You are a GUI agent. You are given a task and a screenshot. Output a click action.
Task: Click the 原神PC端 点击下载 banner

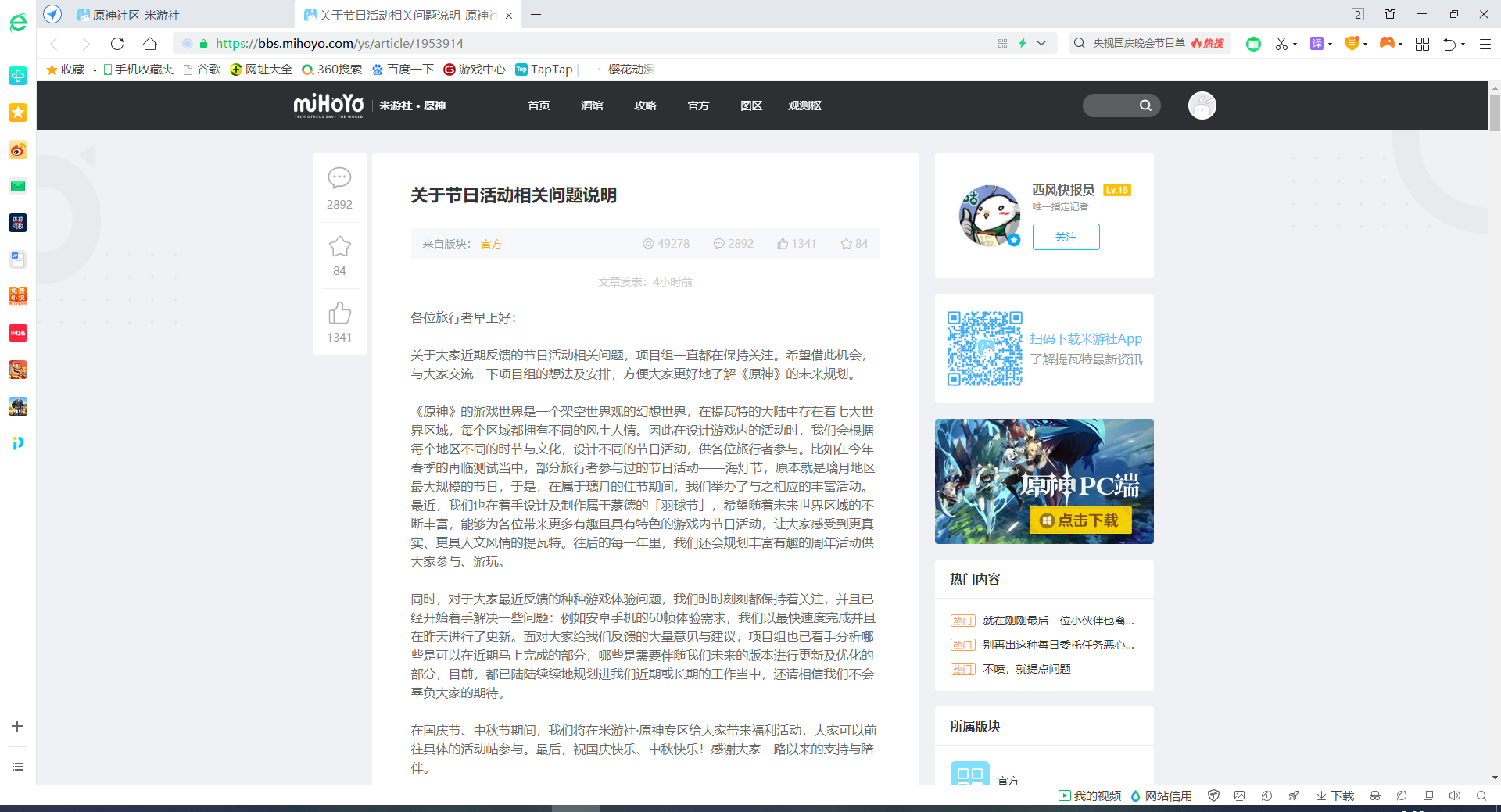1044,481
